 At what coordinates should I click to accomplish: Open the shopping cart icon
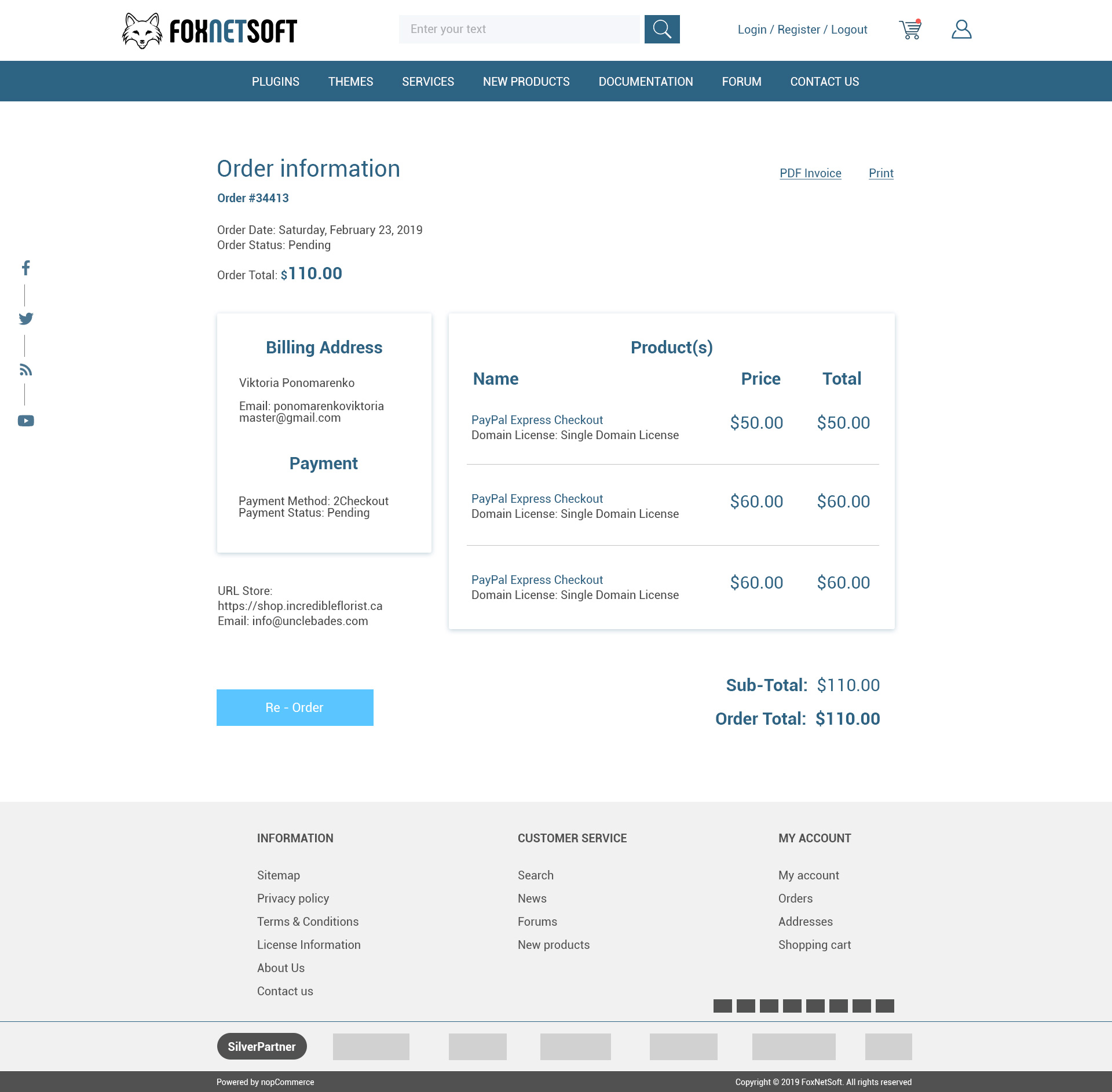pos(909,29)
